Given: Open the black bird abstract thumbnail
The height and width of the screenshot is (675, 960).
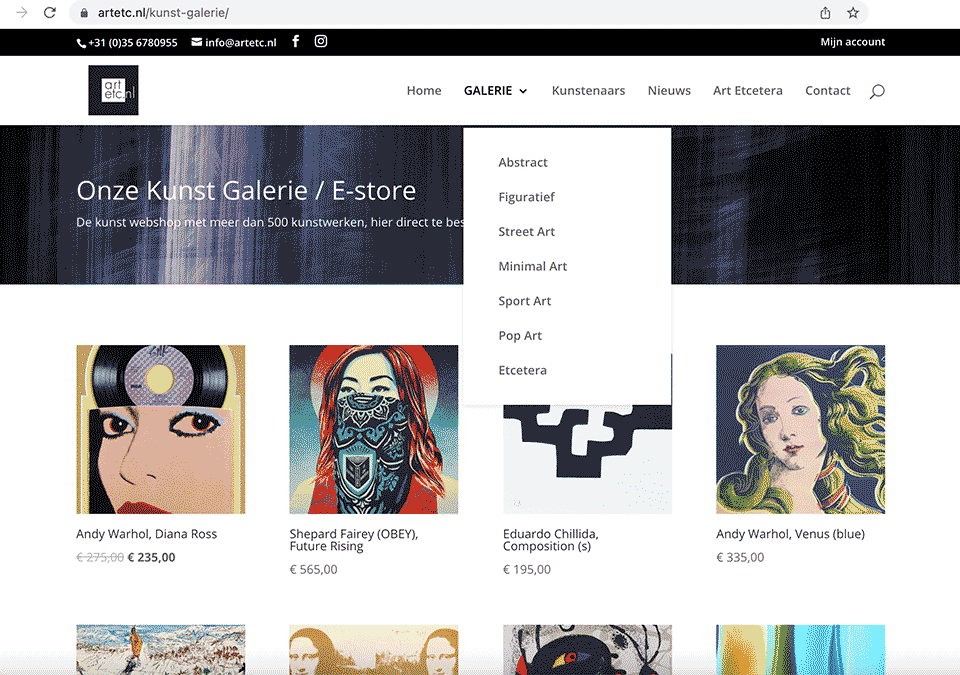Looking at the screenshot, I should (x=587, y=649).
